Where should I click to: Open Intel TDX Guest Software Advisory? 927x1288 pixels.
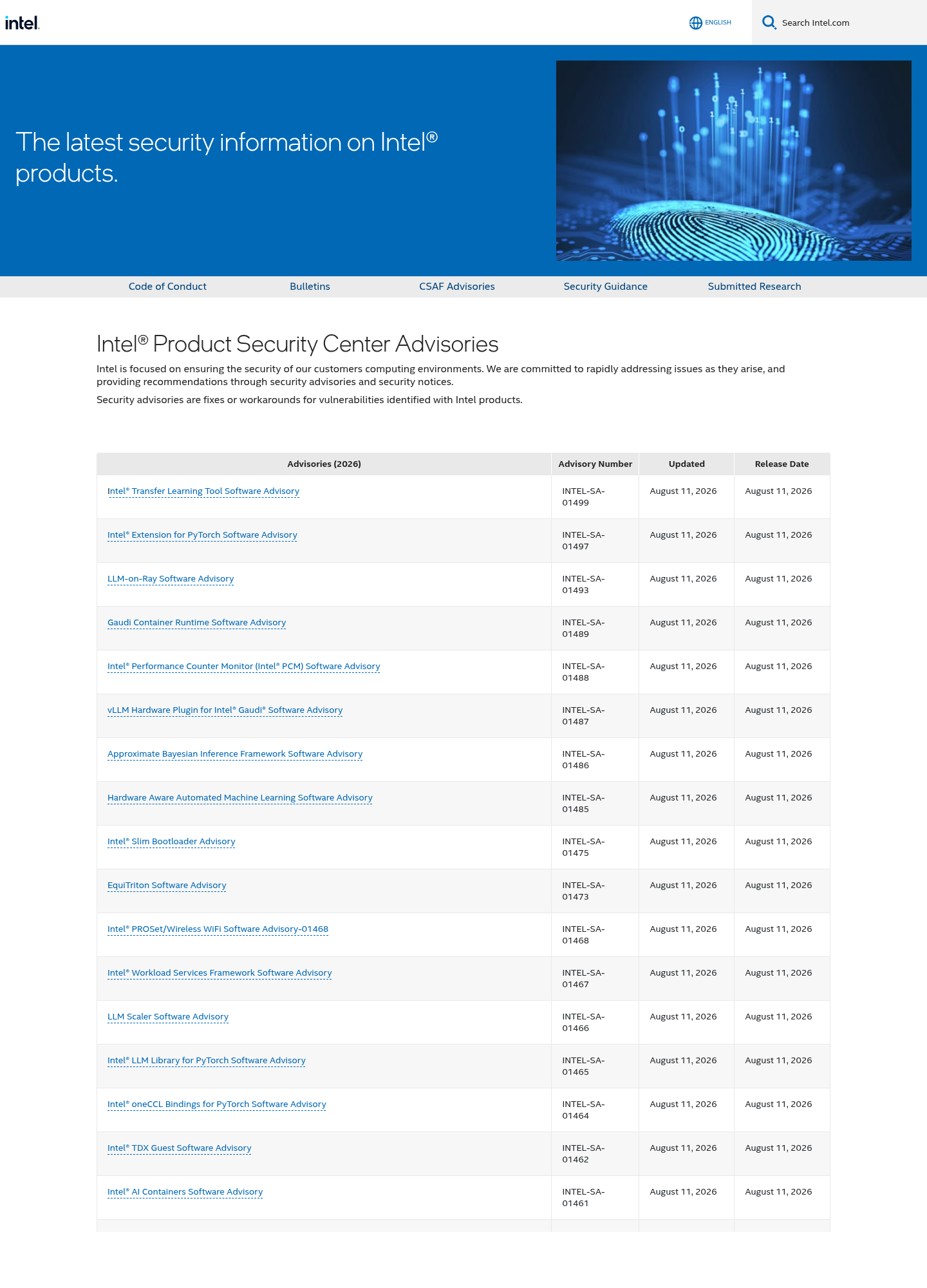coord(179,1148)
